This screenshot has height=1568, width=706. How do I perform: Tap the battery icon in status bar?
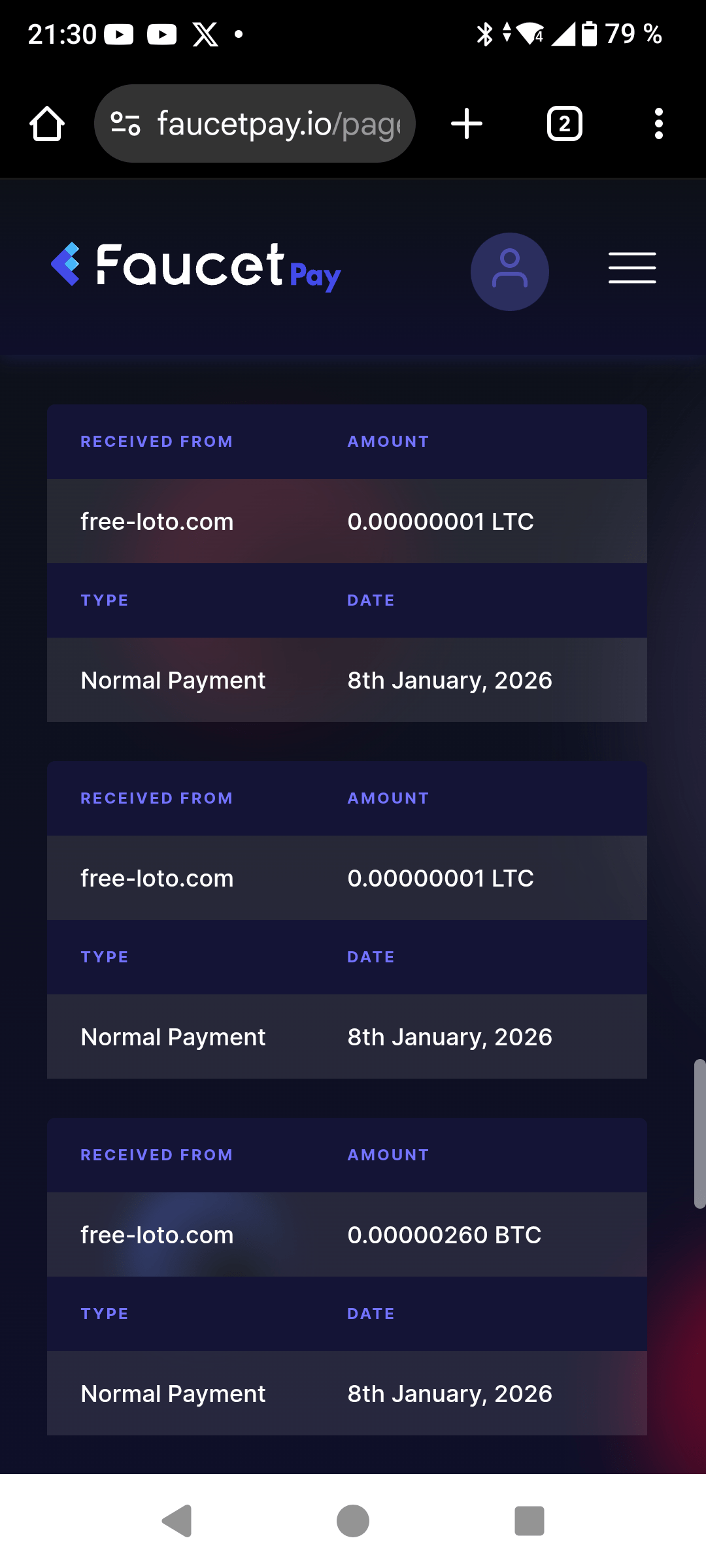pyautogui.click(x=589, y=34)
